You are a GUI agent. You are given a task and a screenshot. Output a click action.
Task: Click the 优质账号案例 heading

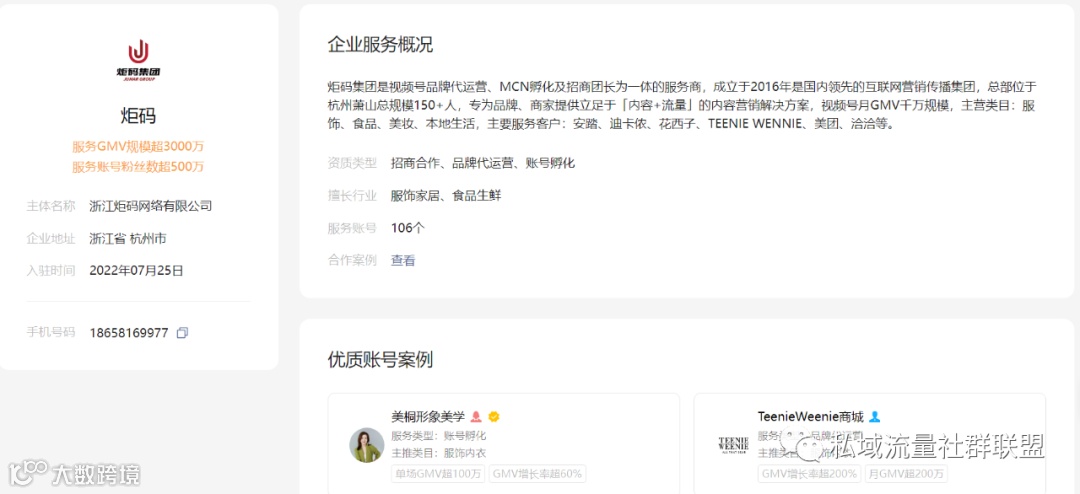pyautogui.click(x=380, y=359)
